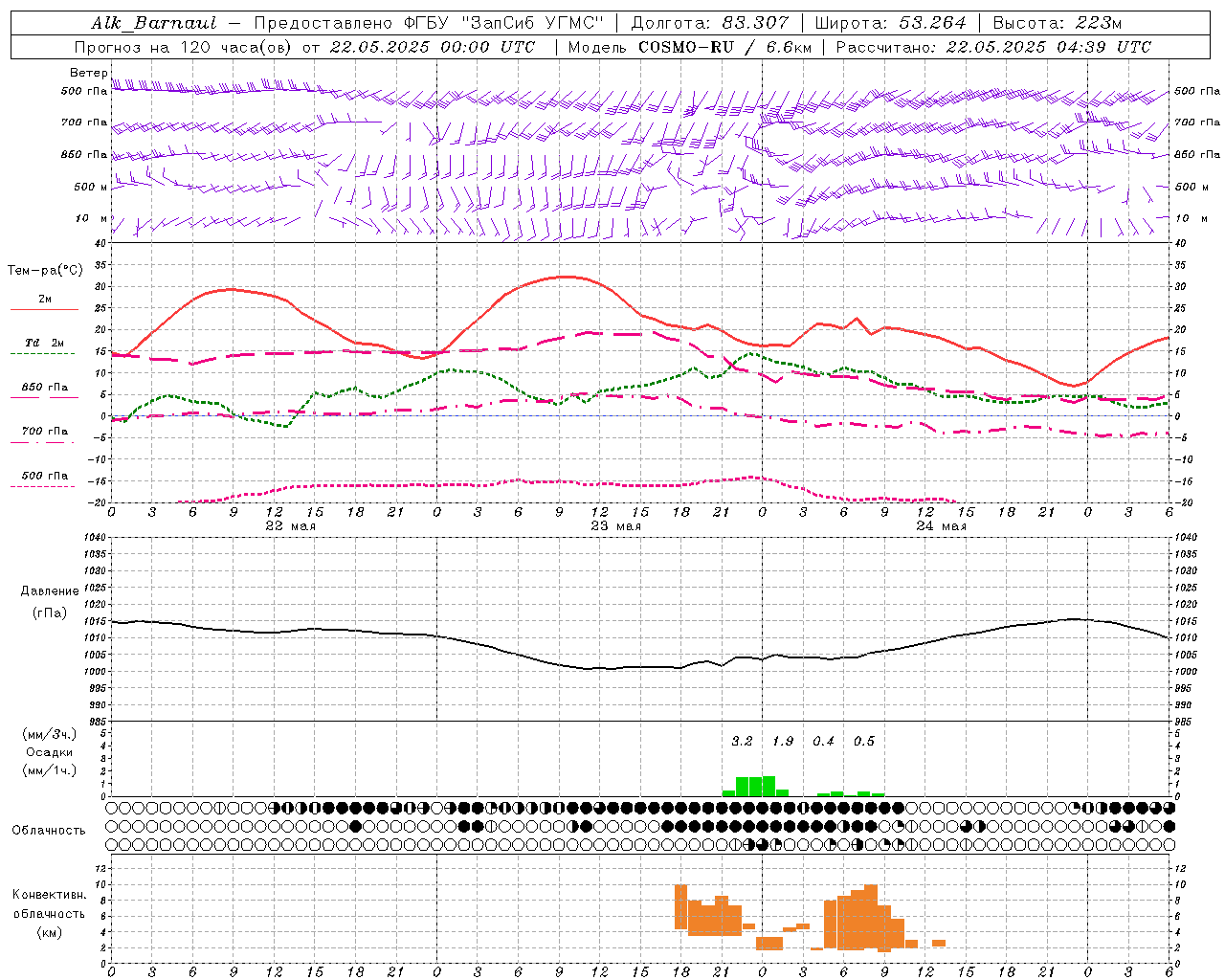Click the '(км)' unit under convective cloudiness
The width and height of the screenshot is (1225, 980).
(50, 932)
